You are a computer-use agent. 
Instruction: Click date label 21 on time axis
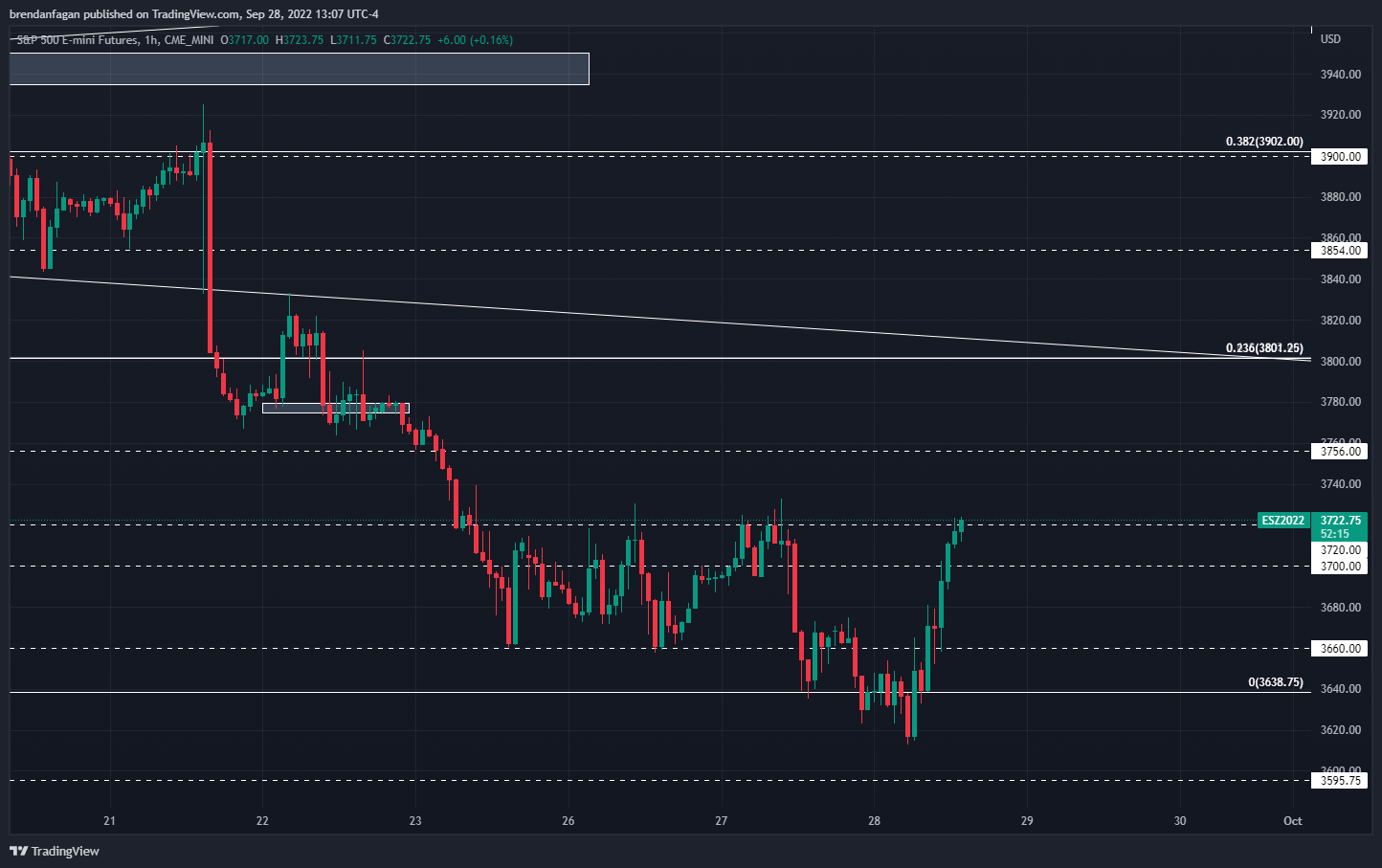coord(110,821)
